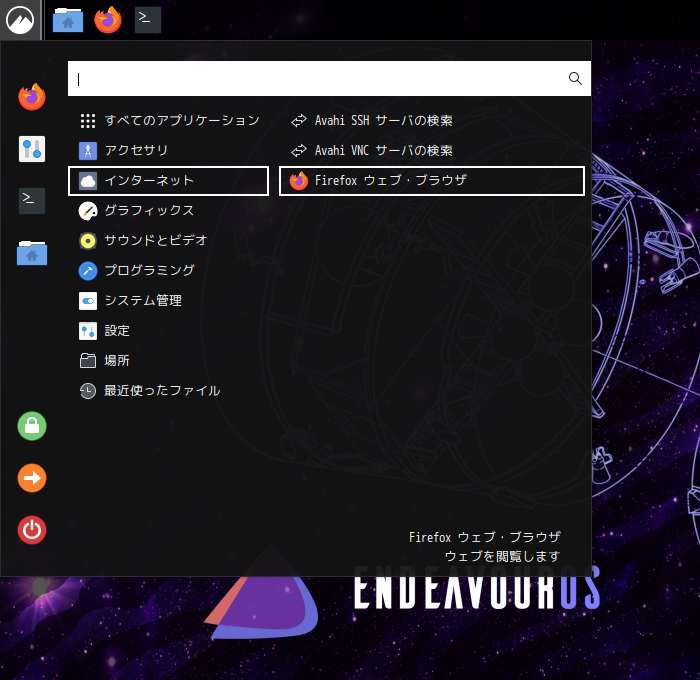Image resolution: width=700 pixels, height=680 pixels.
Task: Open the home folder icon in the menu sidebar
Action: [x=32, y=253]
